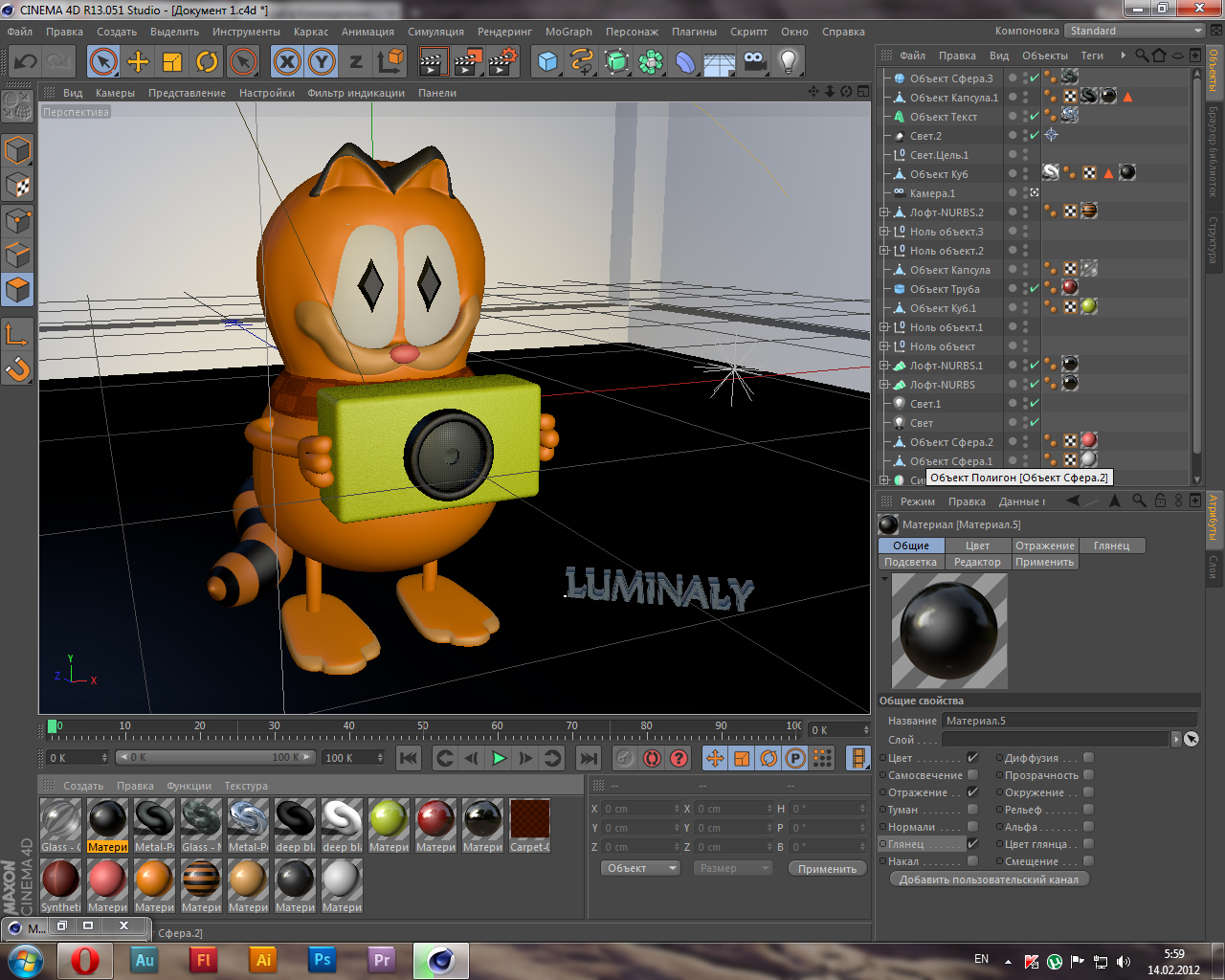Image resolution: width=1225 pixels, height=980 pixels.
Task: Enable the Рельеф channel checkbox
Action: 1088,810
